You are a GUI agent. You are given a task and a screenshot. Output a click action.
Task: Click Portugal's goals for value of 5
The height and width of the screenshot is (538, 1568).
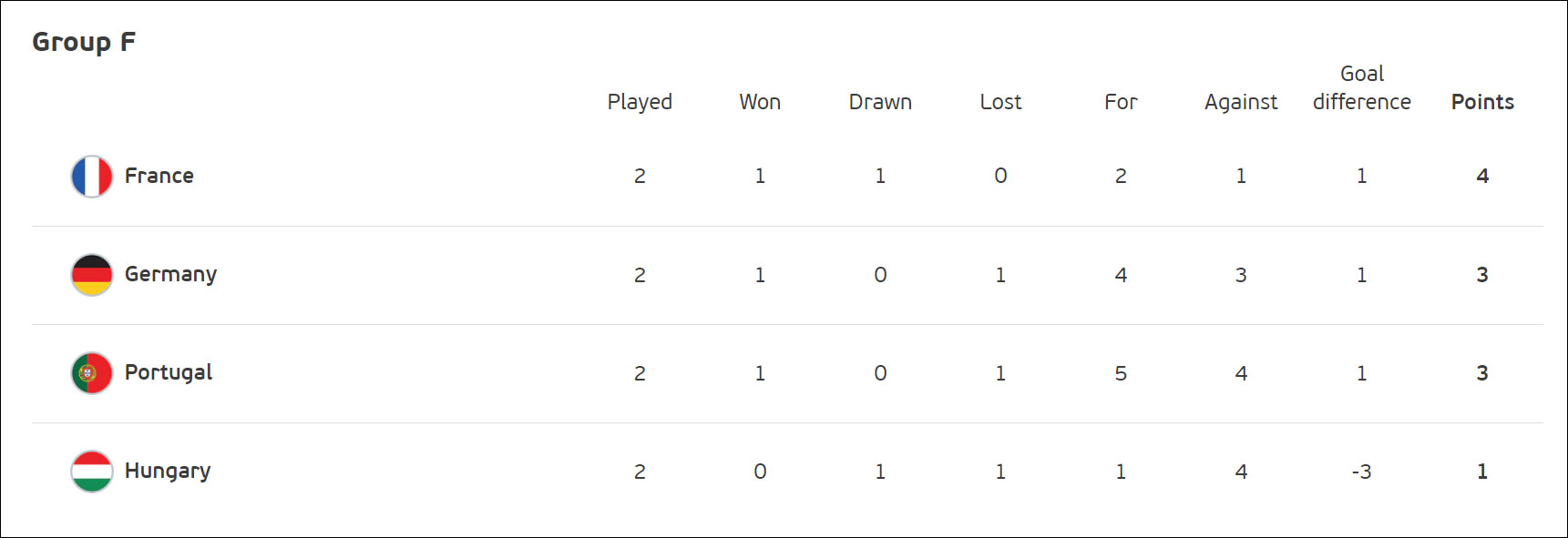(1121, 373)
